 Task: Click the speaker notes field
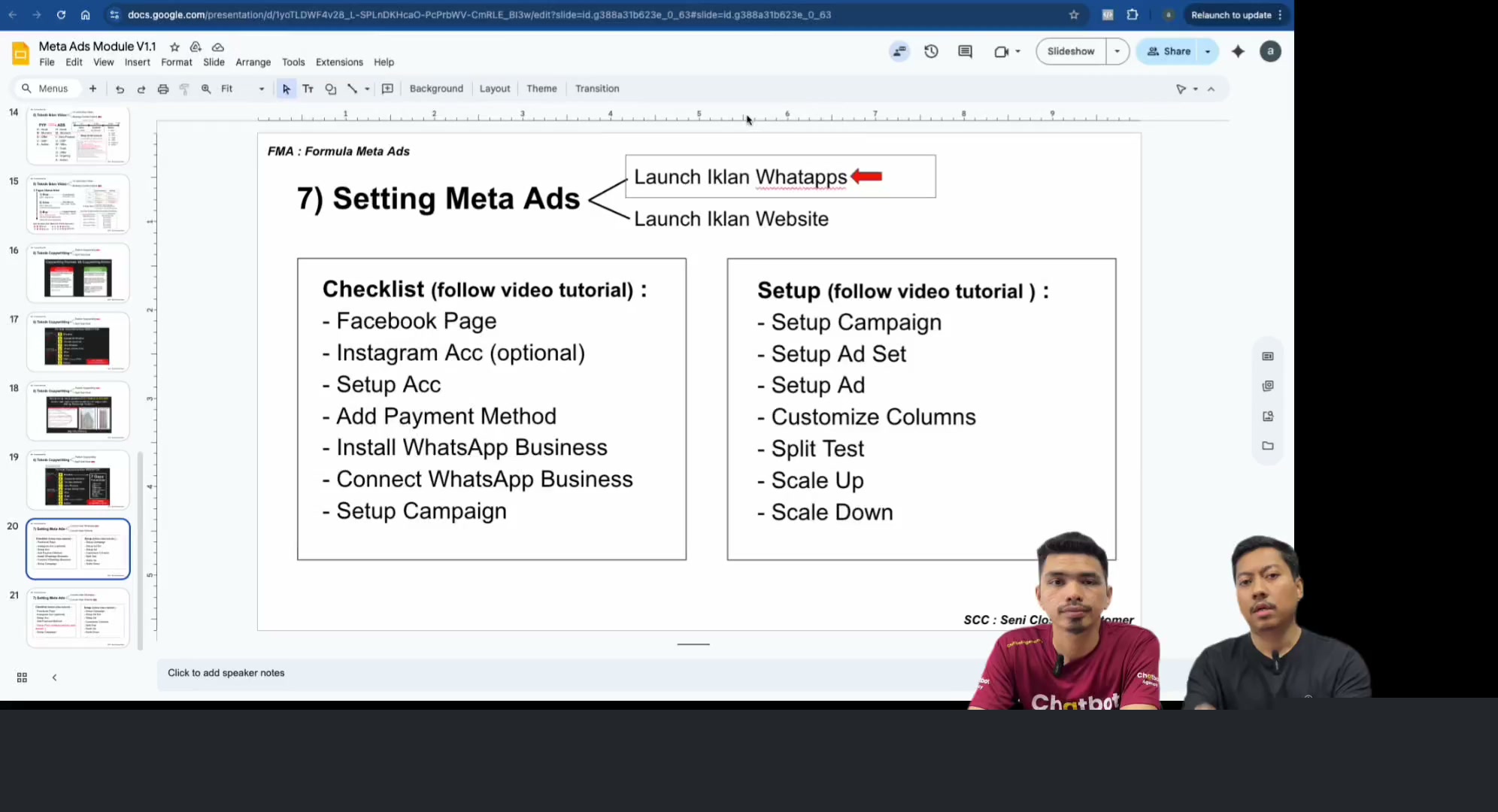click(x=564, y=673)
